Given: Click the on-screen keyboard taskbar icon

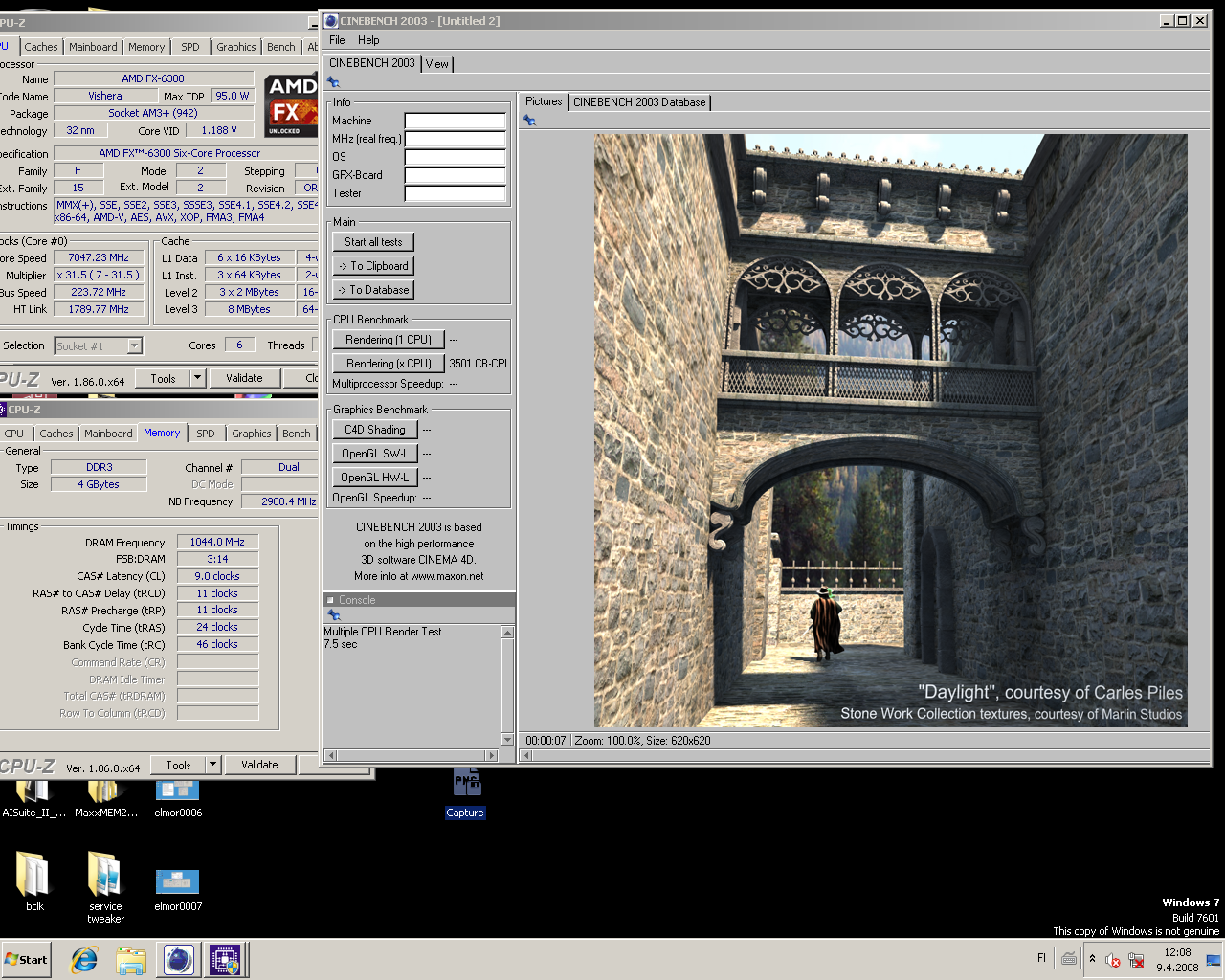Looking at the screenshot, I should 1069,958.
